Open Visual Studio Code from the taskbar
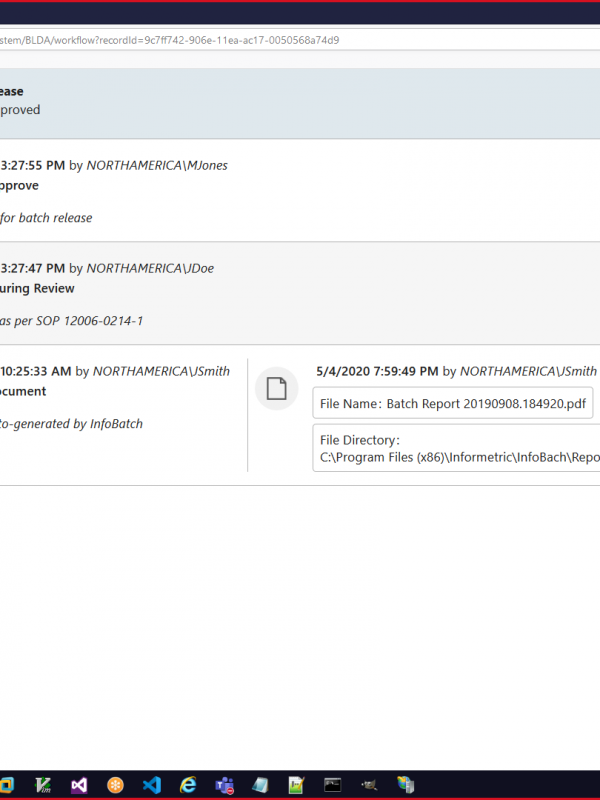Screen dimensions: 600x800 point(152,784)
